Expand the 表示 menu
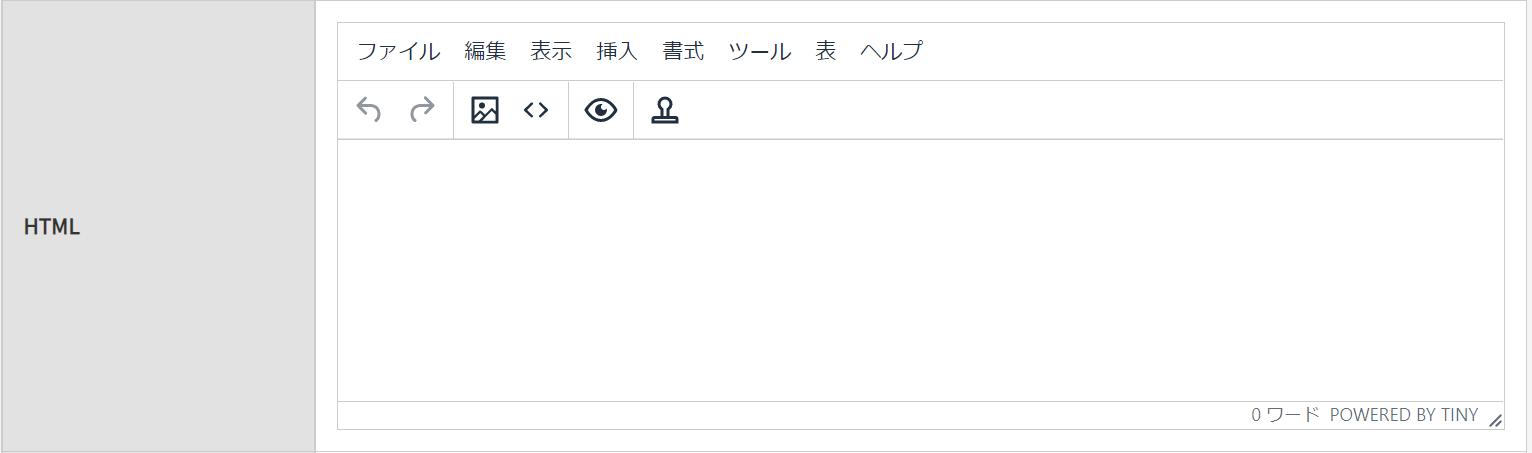The width and height of the screenshot is (1532, 453). click(x=551, y=51)
